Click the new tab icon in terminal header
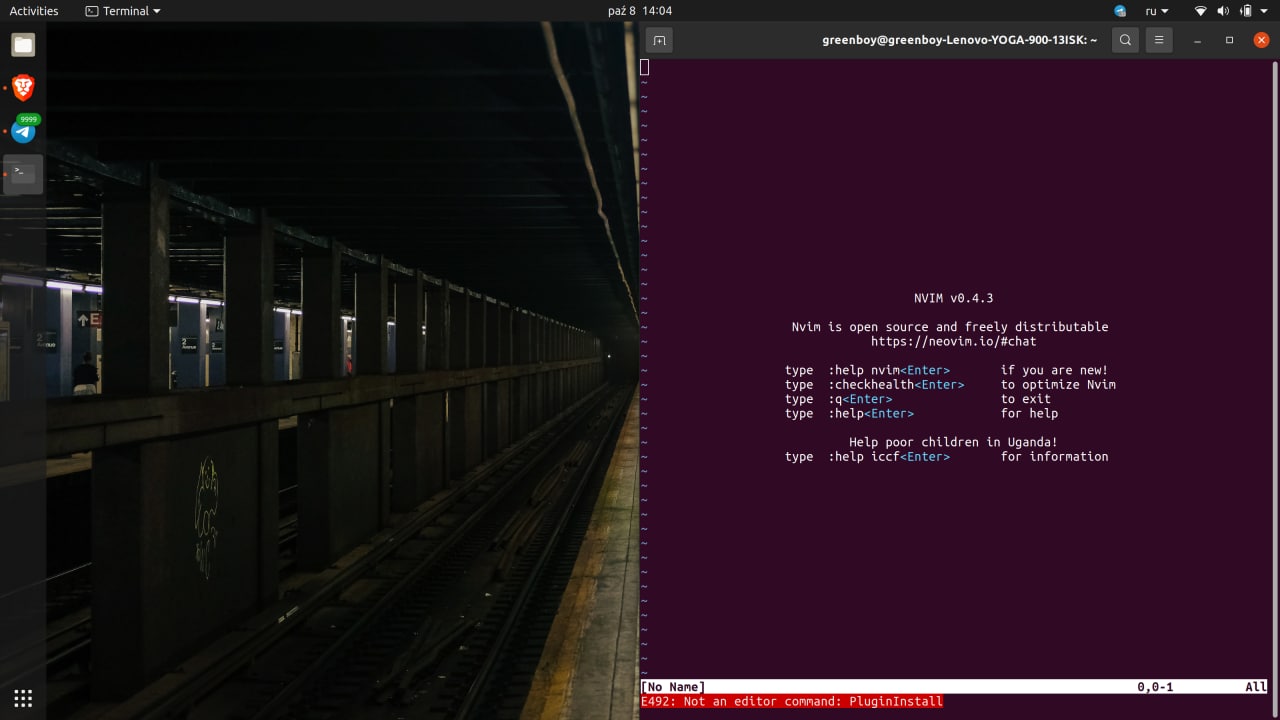 point(658,40)
